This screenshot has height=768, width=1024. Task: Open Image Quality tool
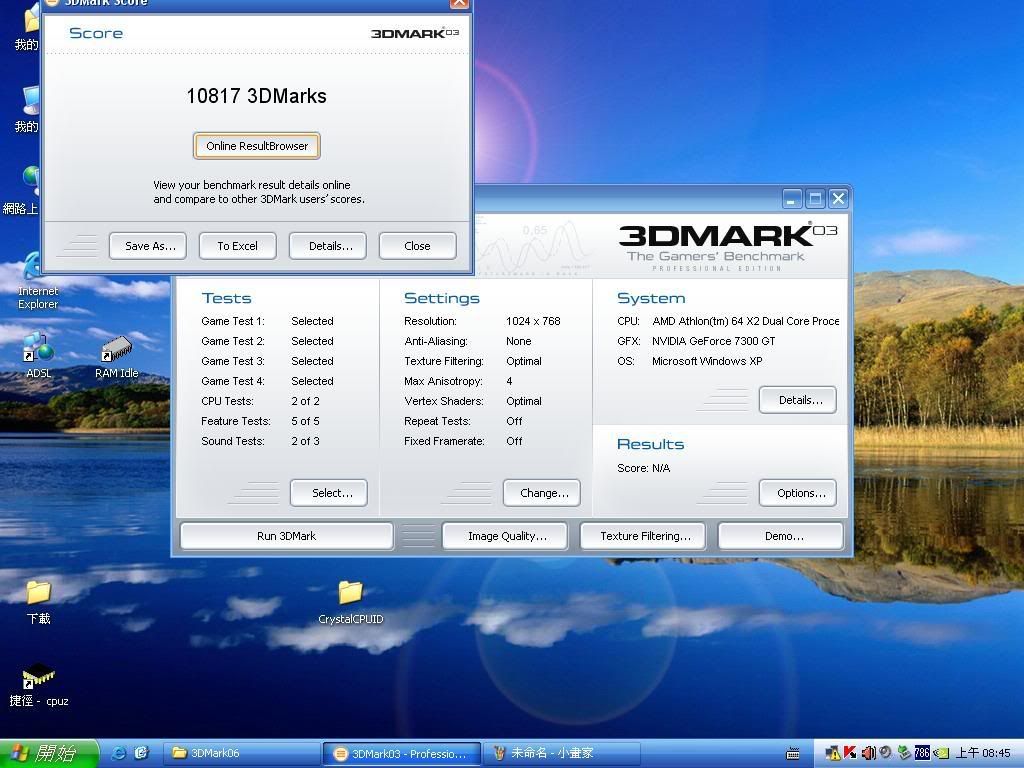coord(505,536)
